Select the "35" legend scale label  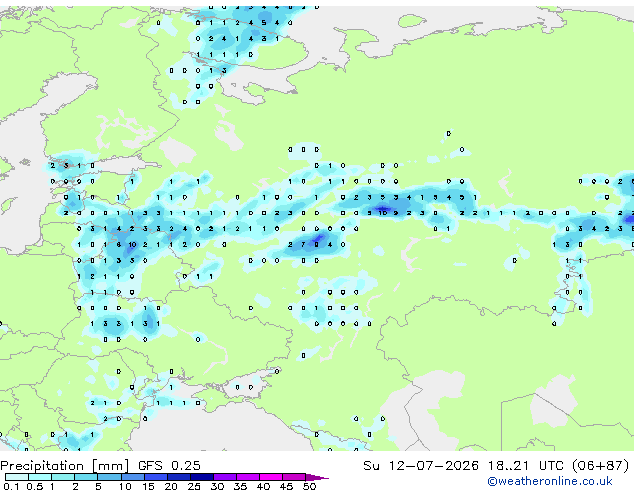pos(240,486)
